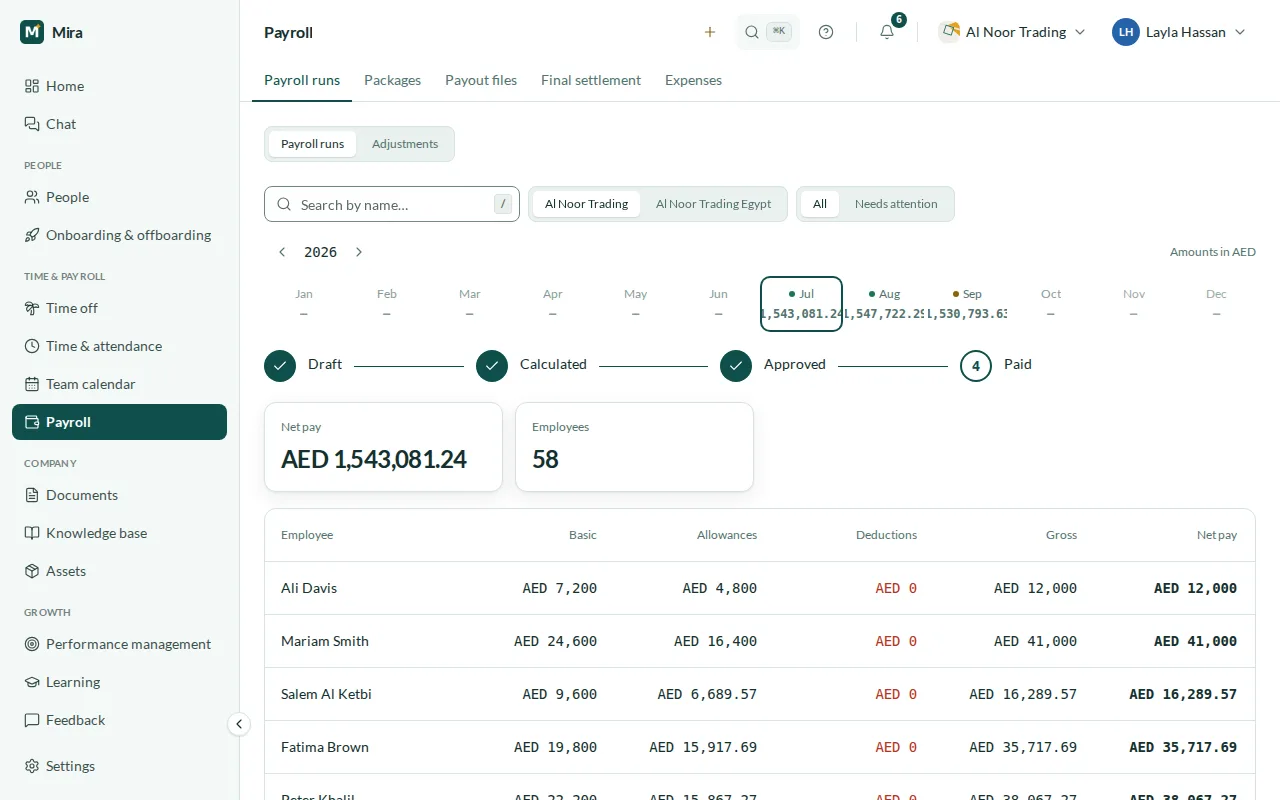
Task: Switch to the Packages tab
Action: pos(392,80)
